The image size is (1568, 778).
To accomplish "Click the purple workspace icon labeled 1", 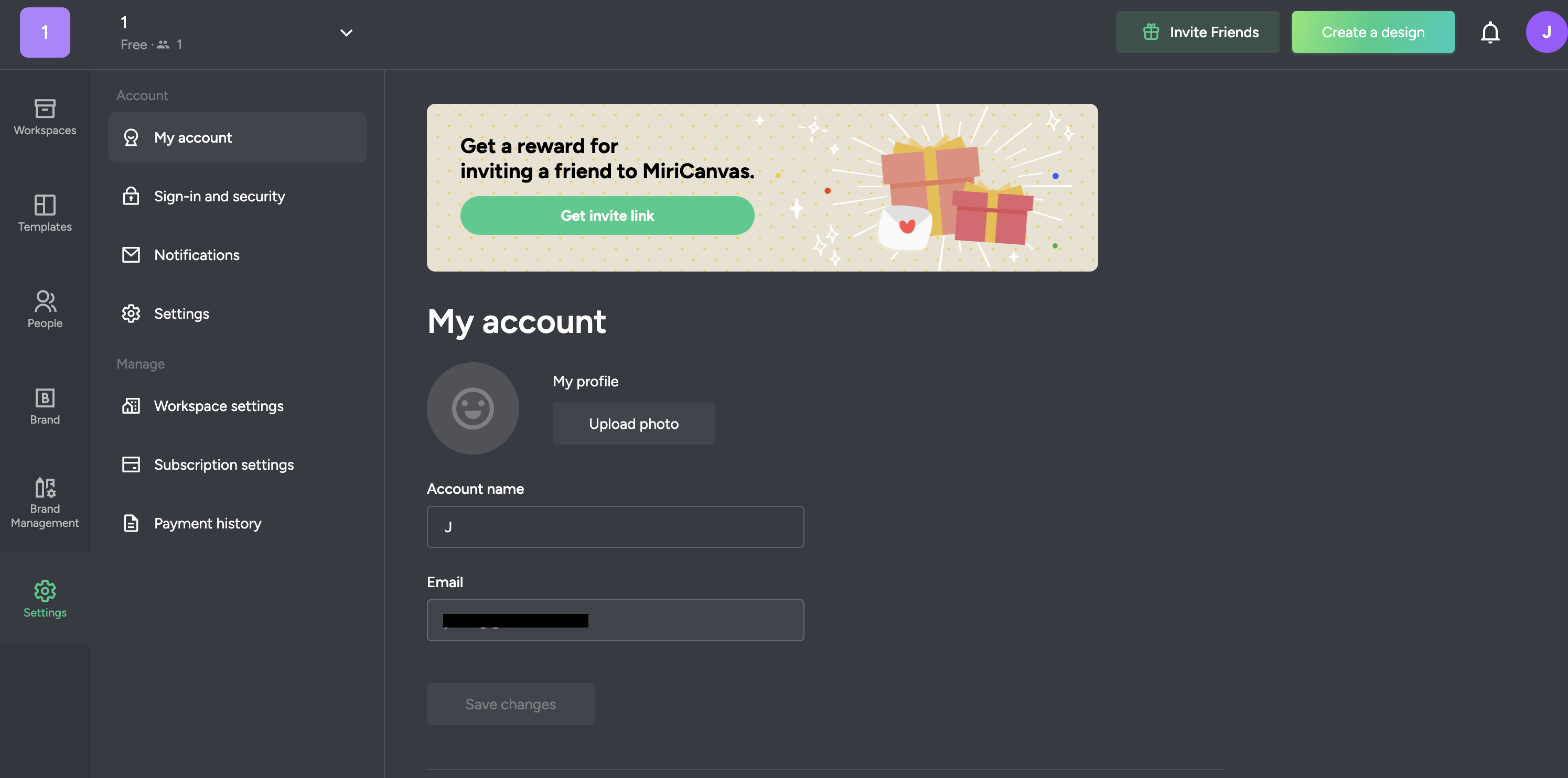I will pyautogui.click(x=44, y=32).
